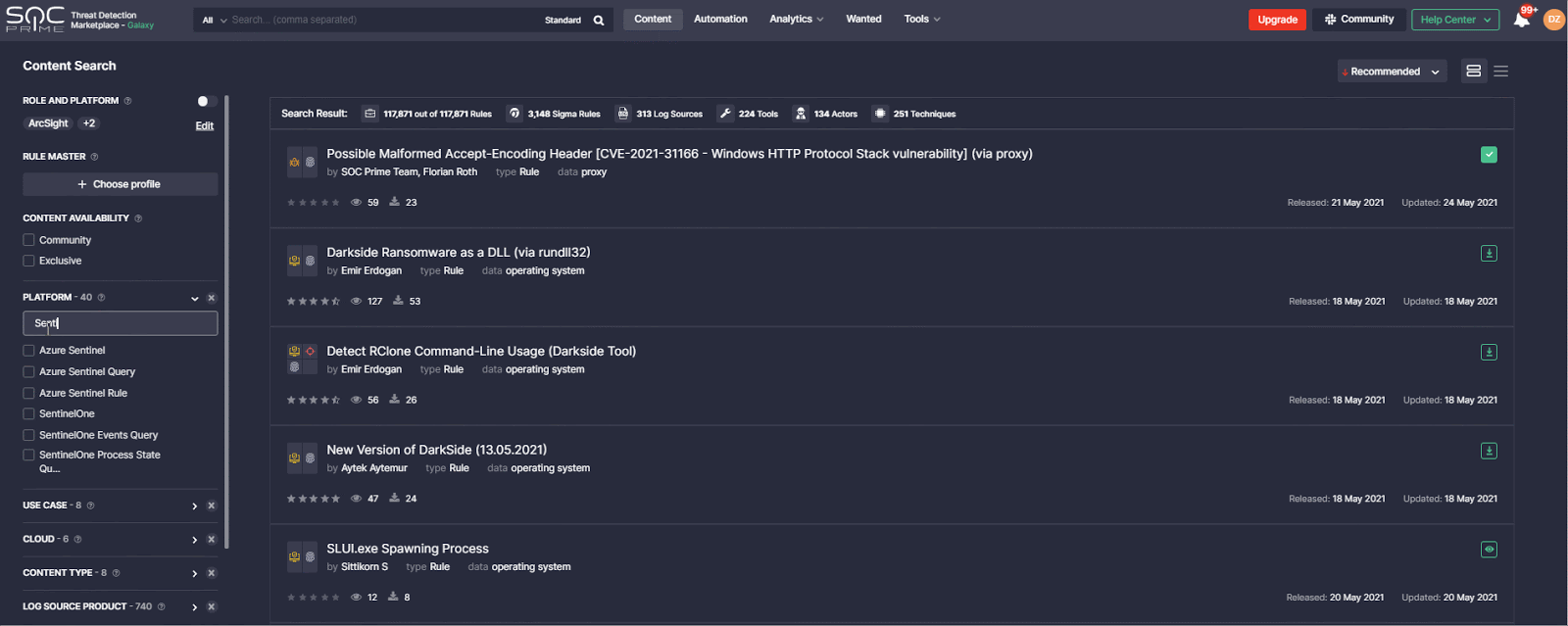Screen dimensions: 1568x626
Task: Clear the Use Case filter with its X icon
Action: (212, 506)
